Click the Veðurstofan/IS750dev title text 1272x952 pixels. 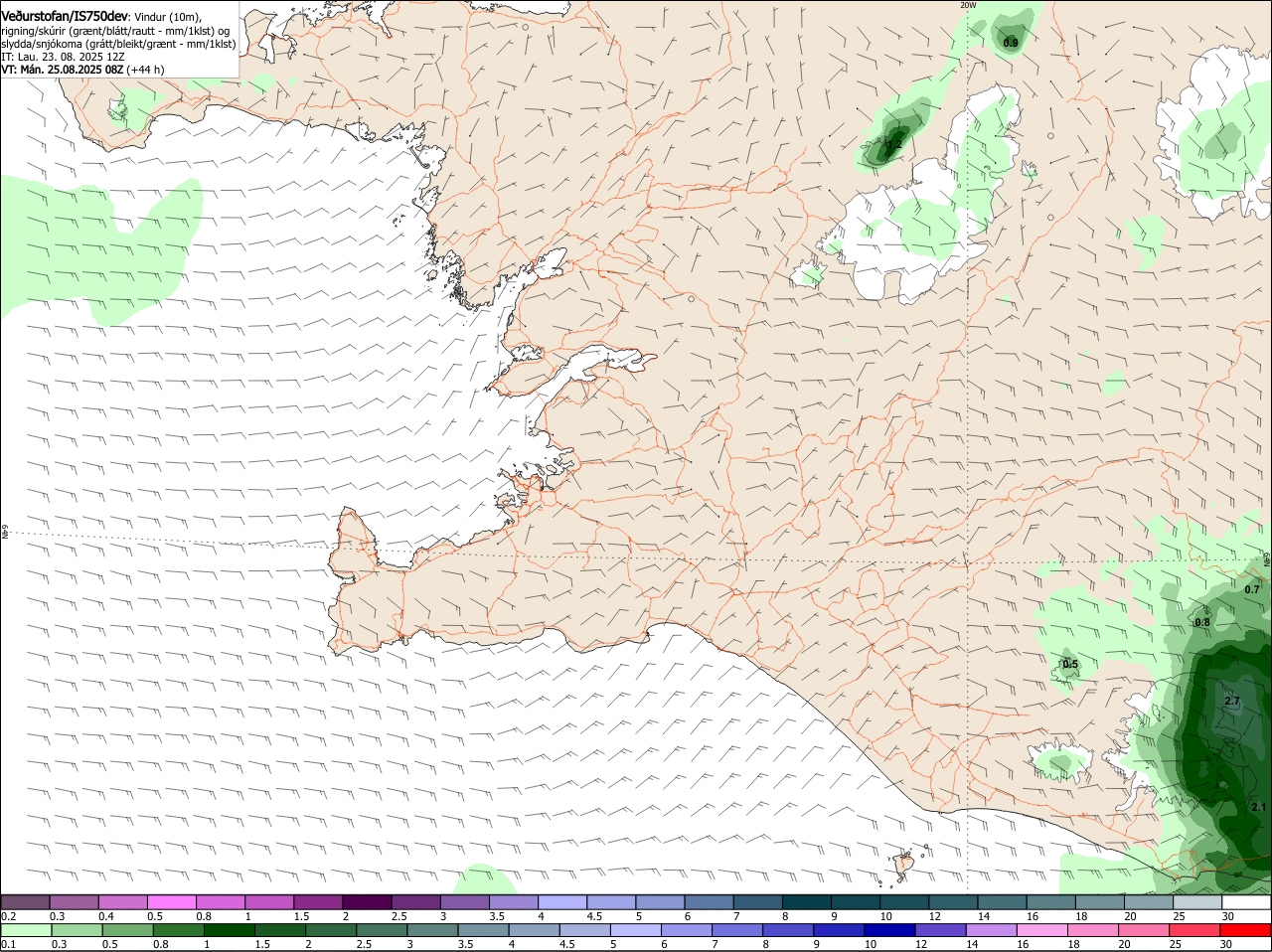65,16
